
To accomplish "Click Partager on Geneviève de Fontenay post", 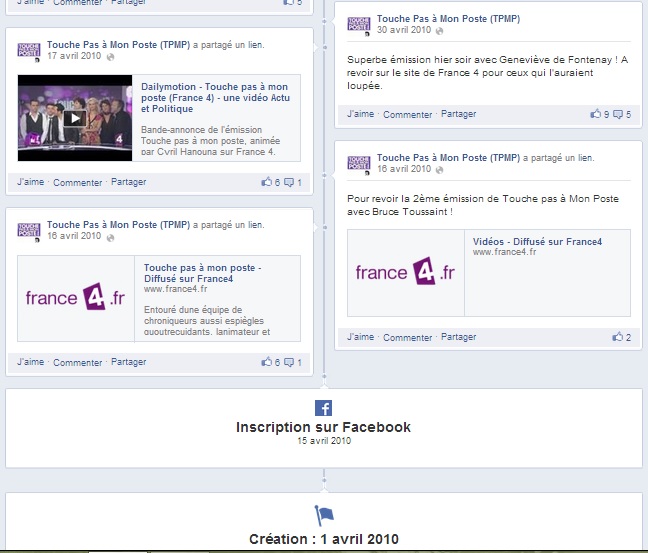I will click(x=458, y=114).
